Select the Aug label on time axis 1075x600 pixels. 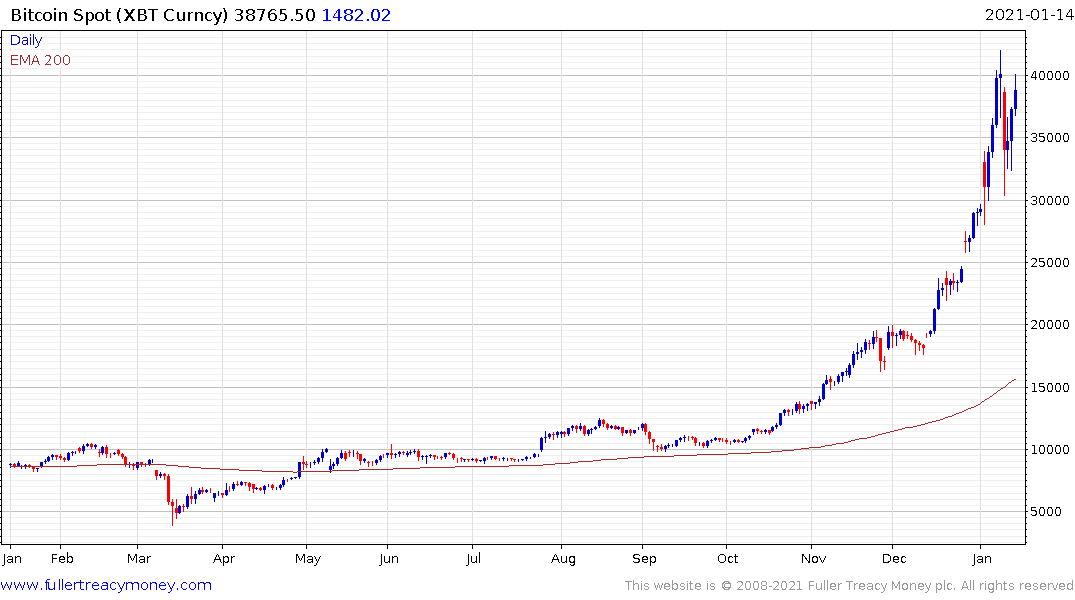563,560
